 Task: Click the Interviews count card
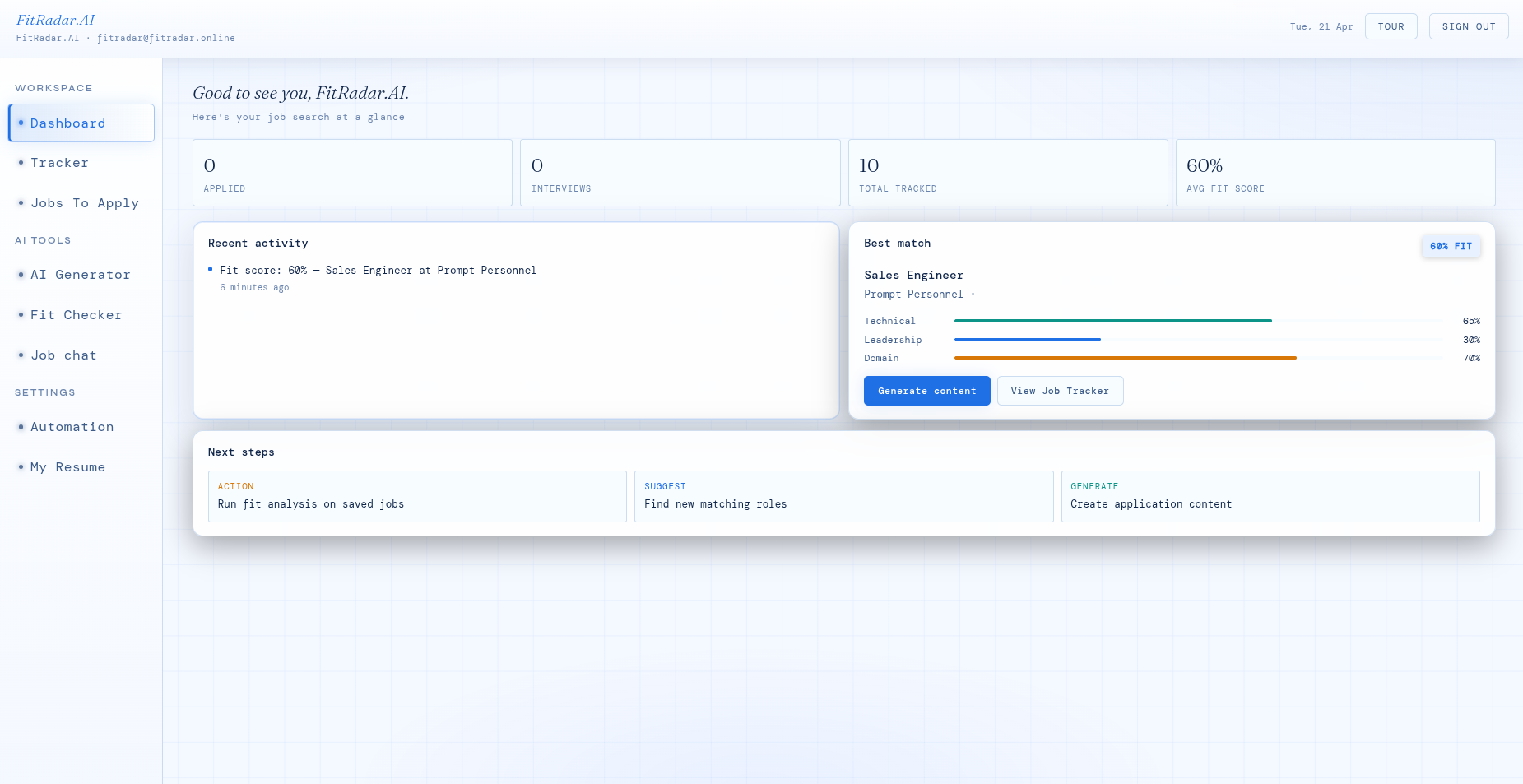point(680,173)
